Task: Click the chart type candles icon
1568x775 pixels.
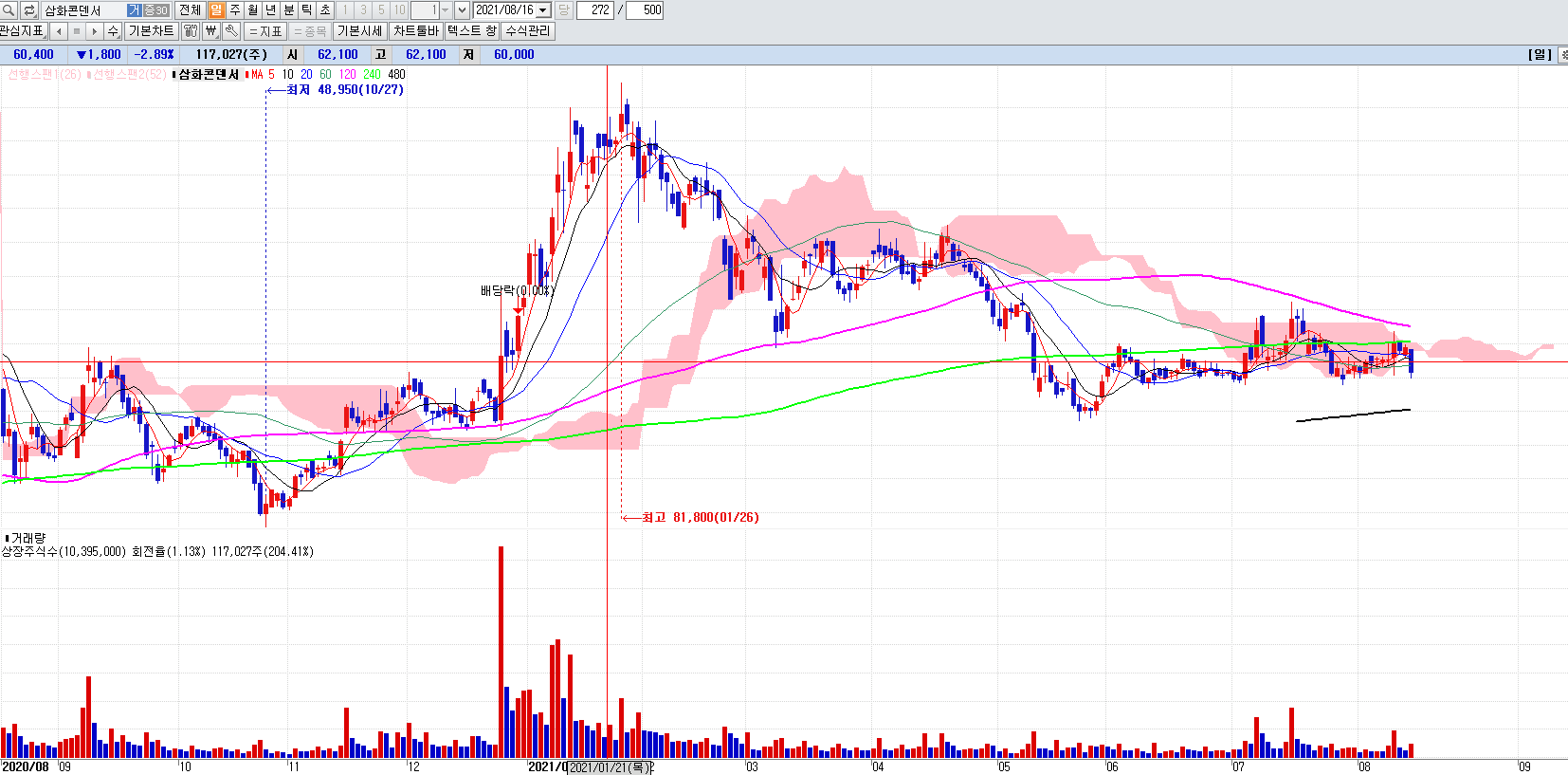Action: (191, 31)
